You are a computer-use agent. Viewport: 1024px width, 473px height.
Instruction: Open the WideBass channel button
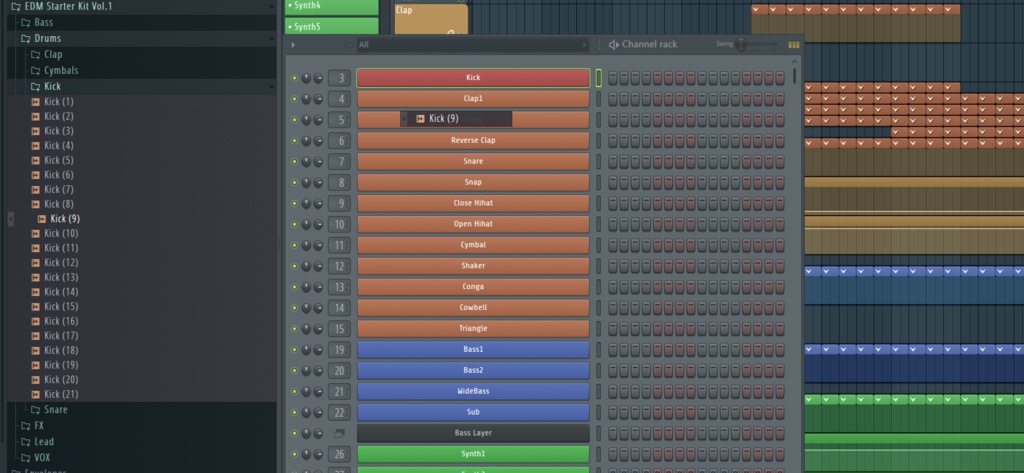click(473, 391)
